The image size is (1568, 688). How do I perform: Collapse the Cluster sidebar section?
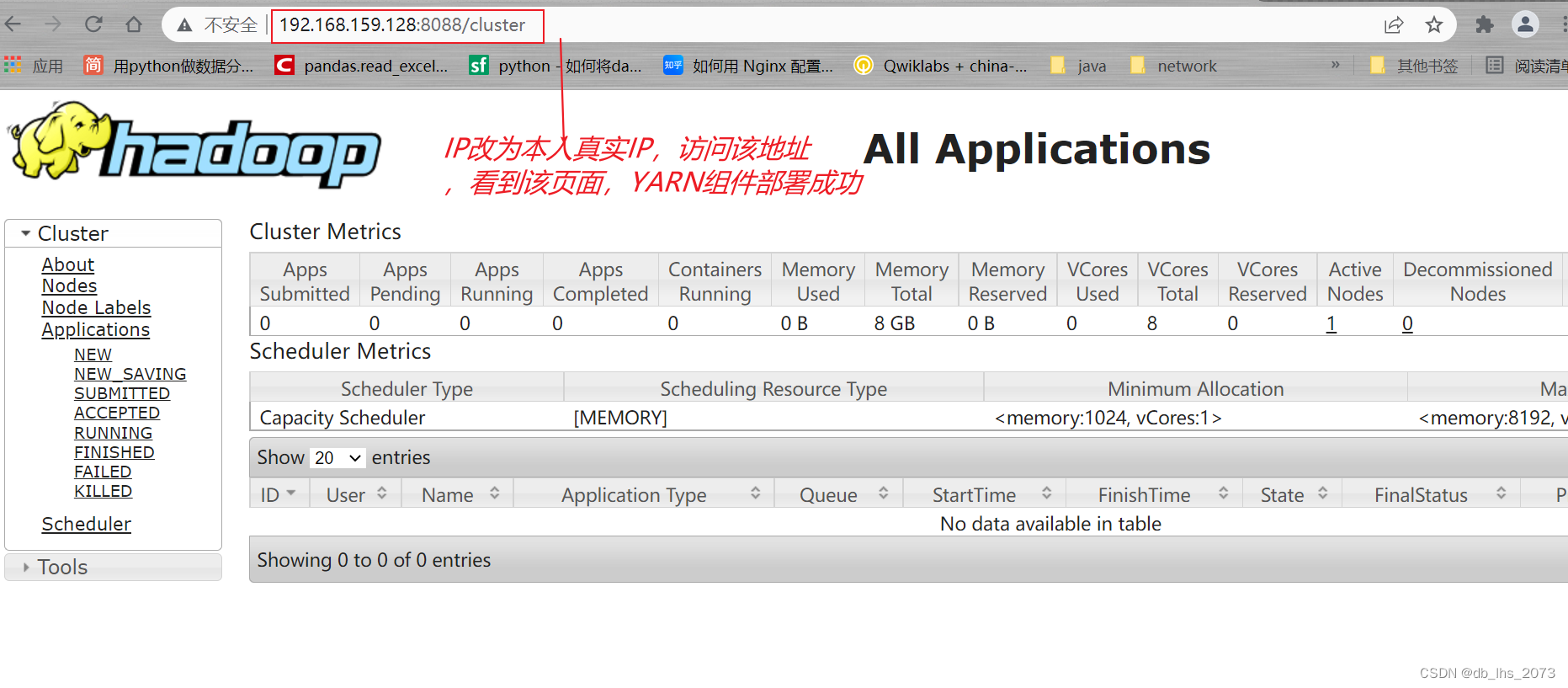[x=114, y=233]
